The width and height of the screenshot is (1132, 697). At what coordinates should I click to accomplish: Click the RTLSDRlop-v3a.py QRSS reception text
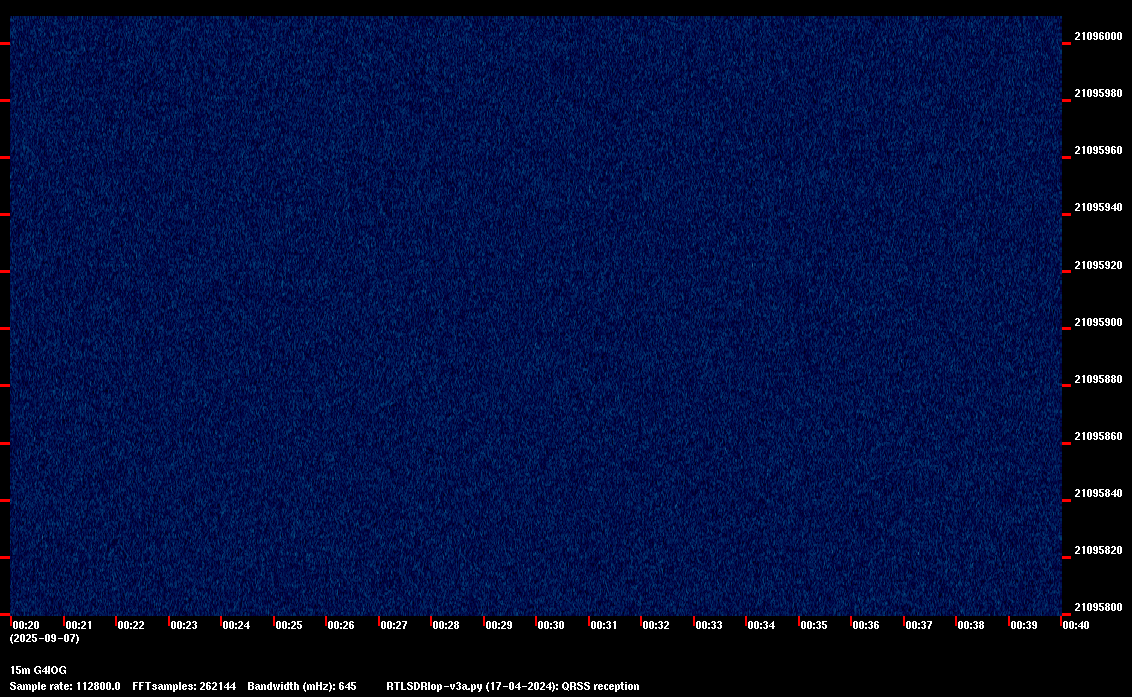tap(513, 686)
